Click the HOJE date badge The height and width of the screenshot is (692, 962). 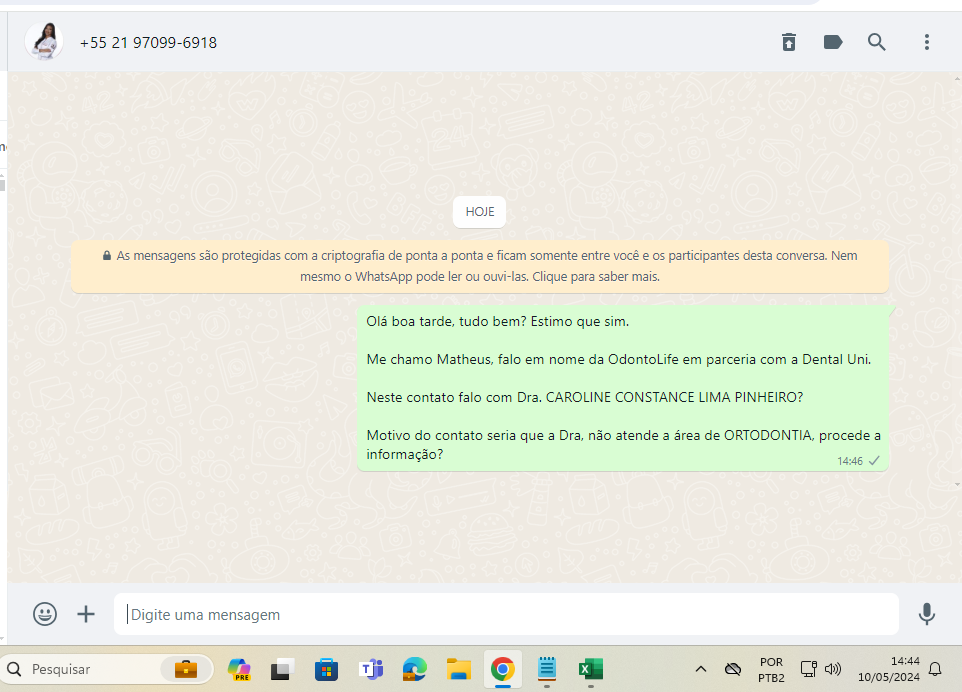480,212
